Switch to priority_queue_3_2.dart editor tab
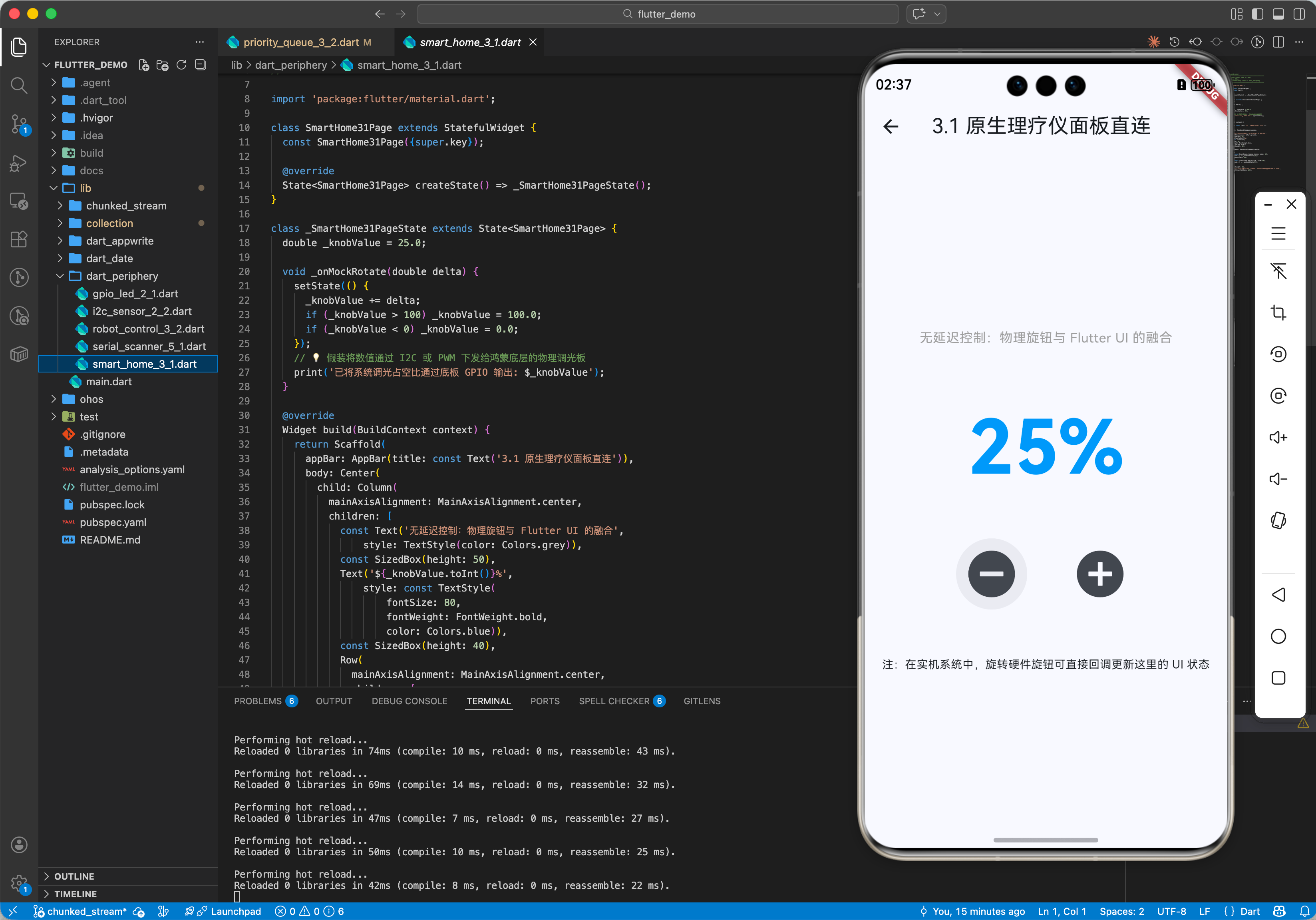This screenshot has width=1316, height=920. pos(301,42)
